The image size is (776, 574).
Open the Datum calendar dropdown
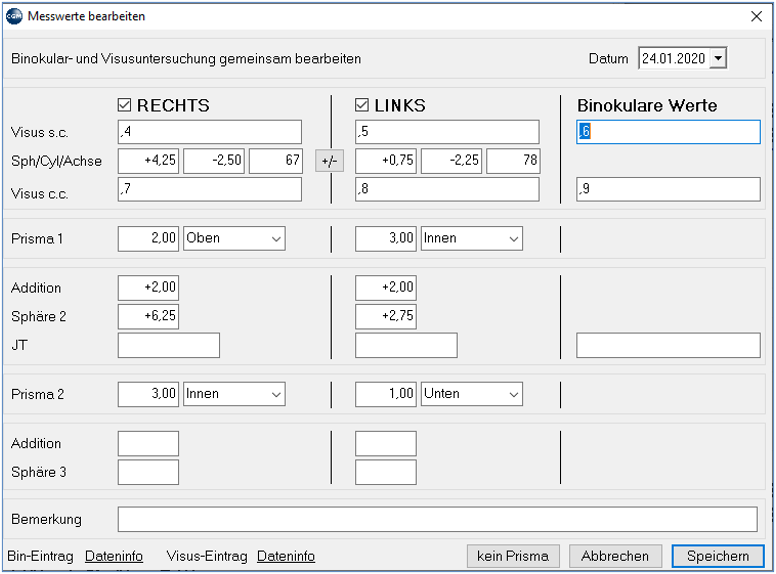[x=718, y=58]
